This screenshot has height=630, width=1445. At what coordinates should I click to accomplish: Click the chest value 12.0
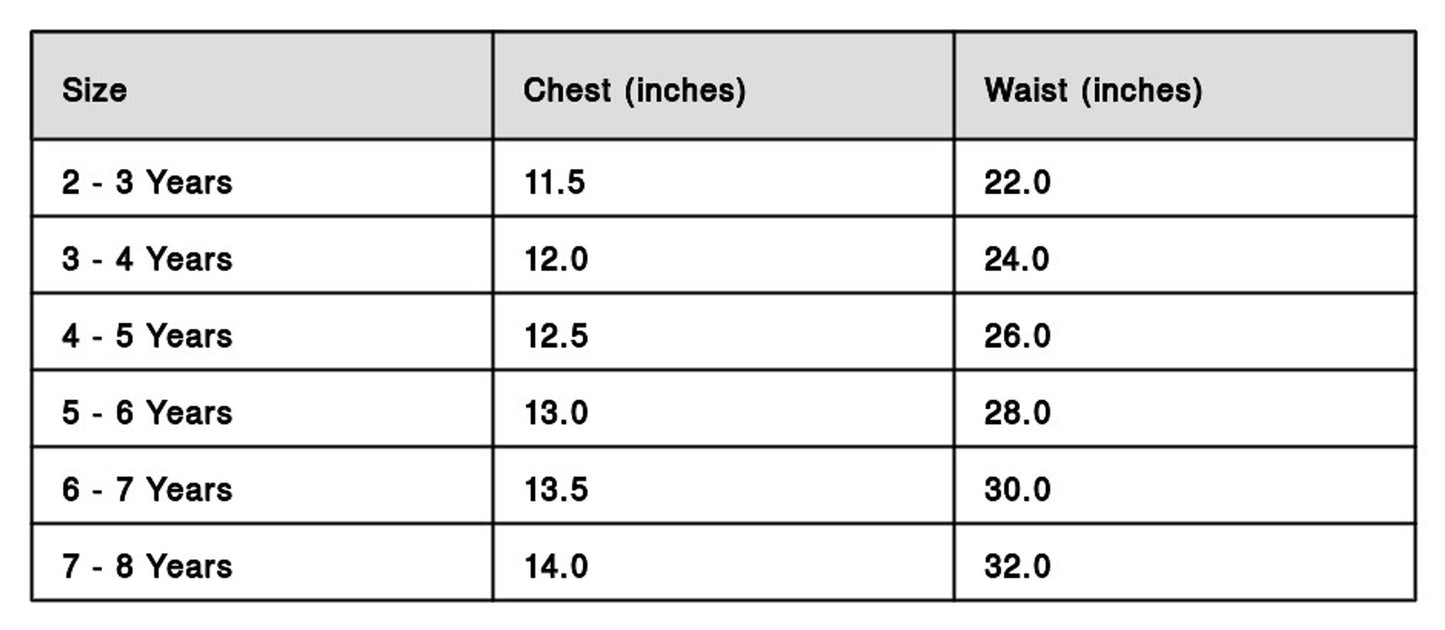(556, 259)
